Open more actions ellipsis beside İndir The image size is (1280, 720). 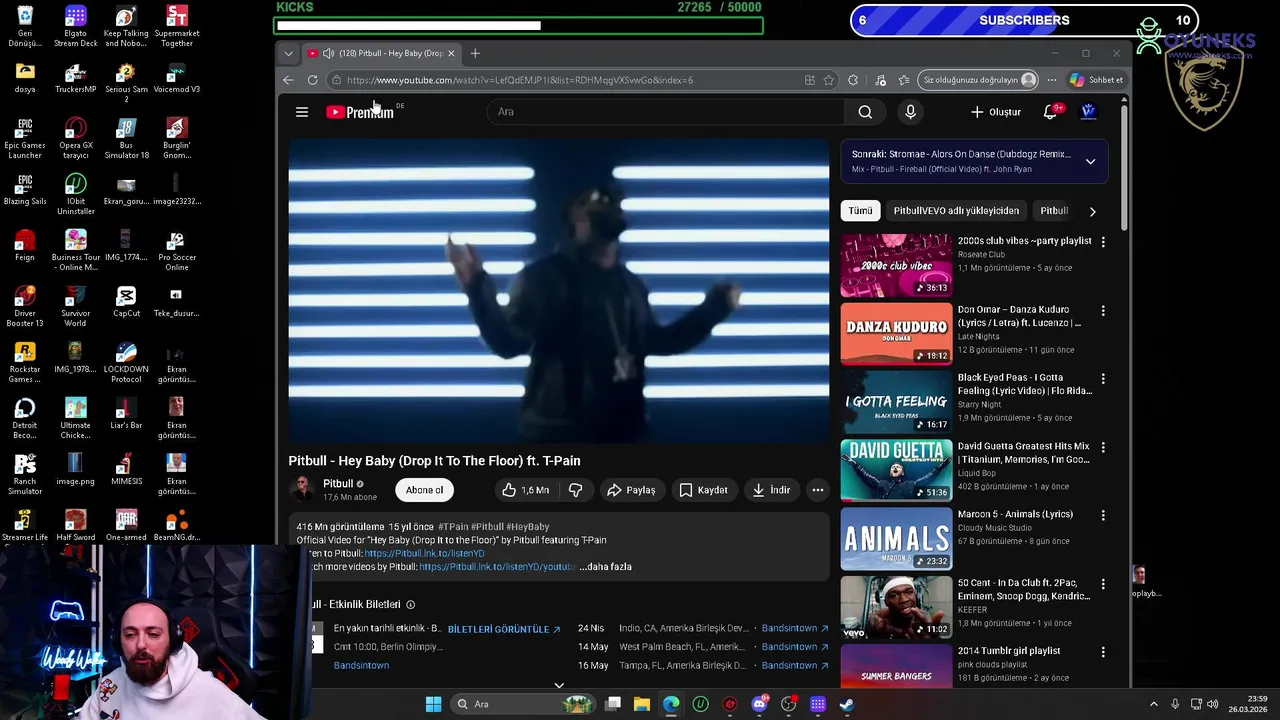pyautogui.click(x=818, y=490)
